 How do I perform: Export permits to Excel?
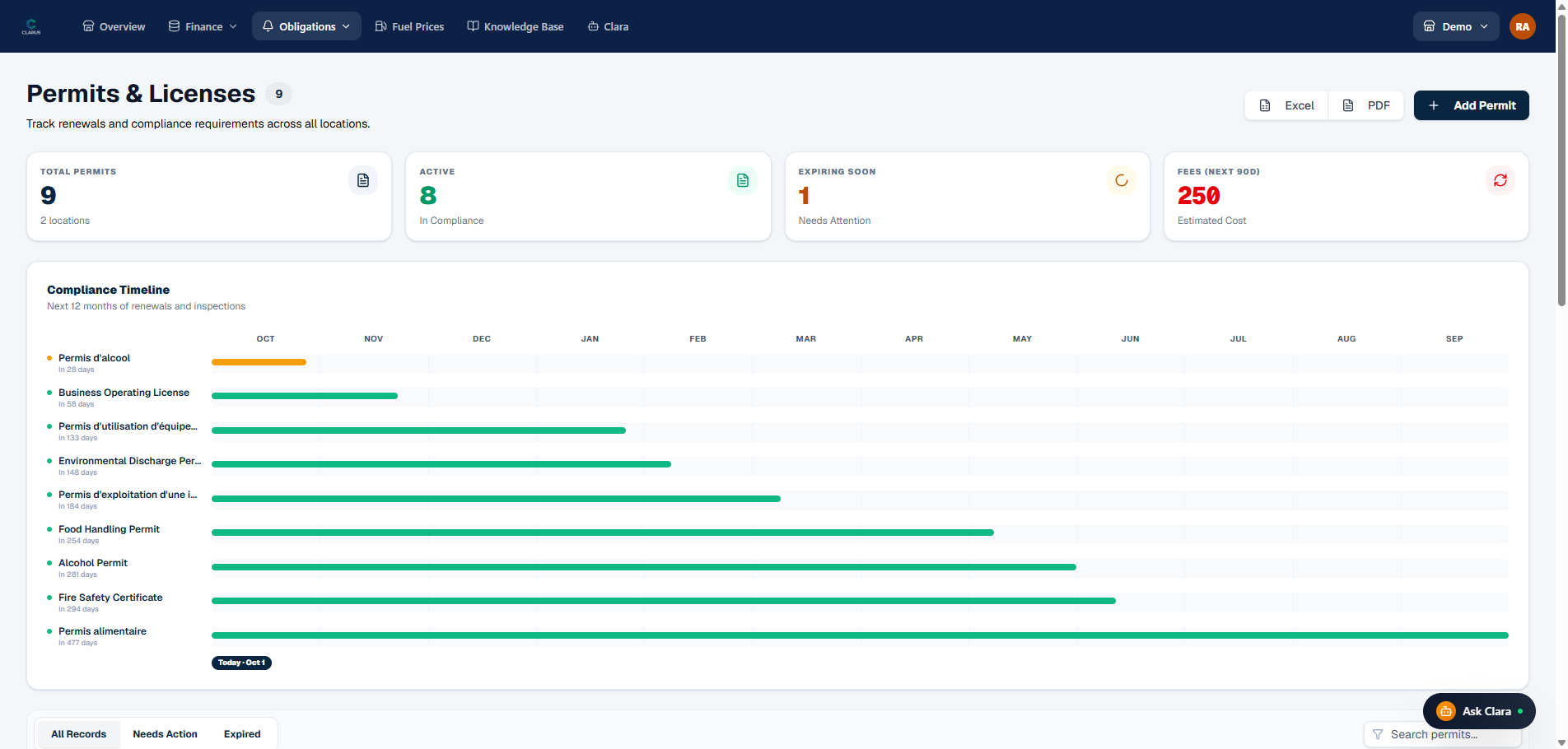1286,105
